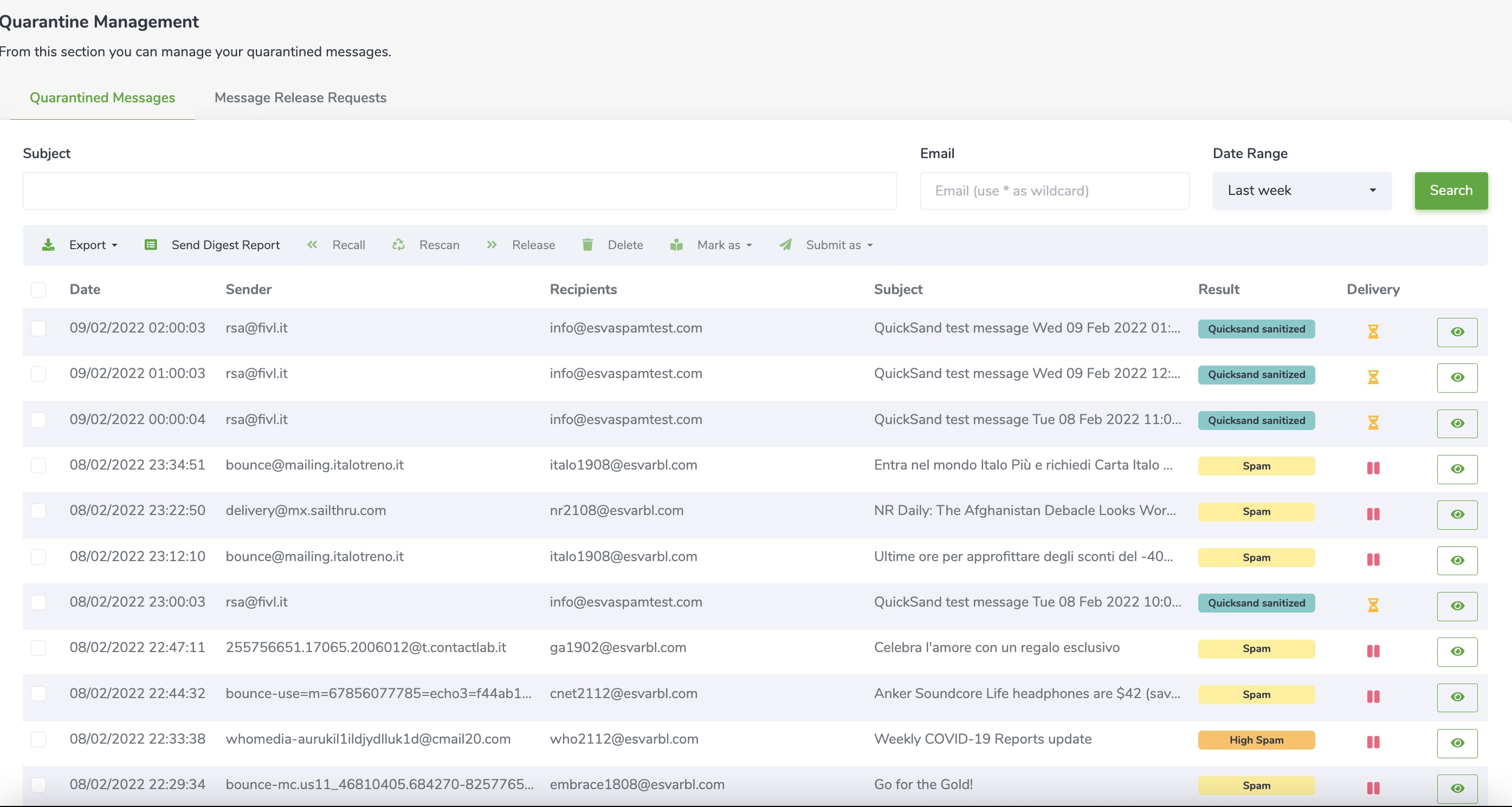1512x807 pixels.
Task: Click the Delete trash icon
Action: (587, 245)
